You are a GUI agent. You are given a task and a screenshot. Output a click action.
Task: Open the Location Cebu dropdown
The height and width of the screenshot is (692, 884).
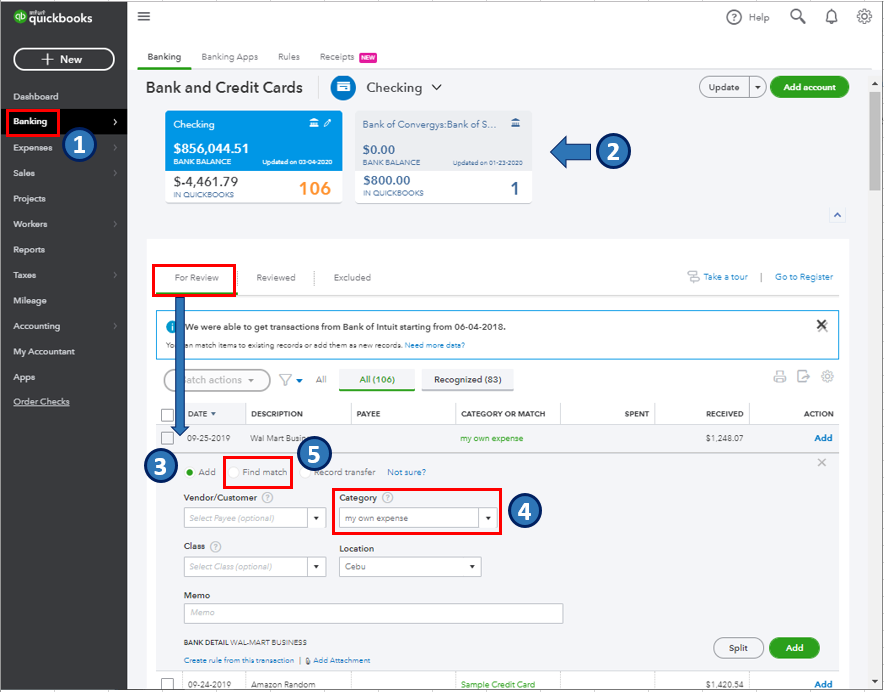410,567
